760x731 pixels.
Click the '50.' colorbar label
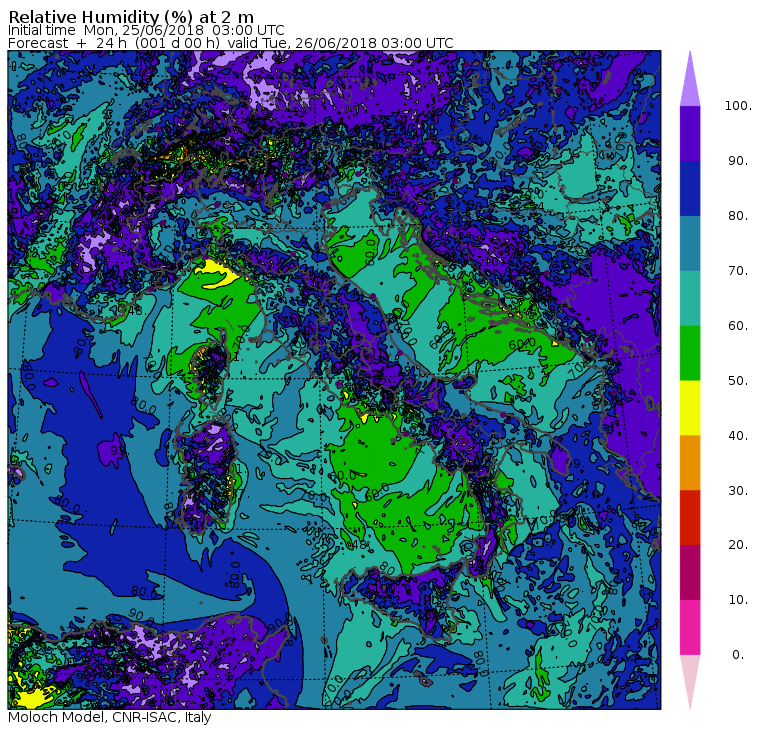tap(738, 381)
